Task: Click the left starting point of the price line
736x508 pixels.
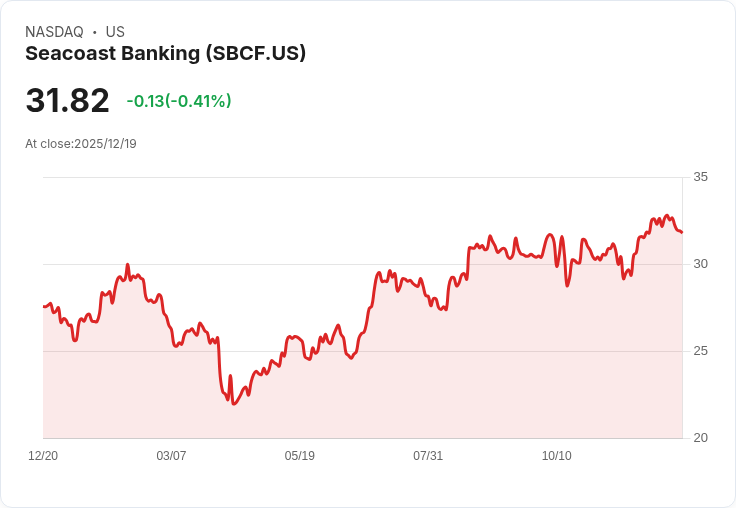Action: point(44,306)
